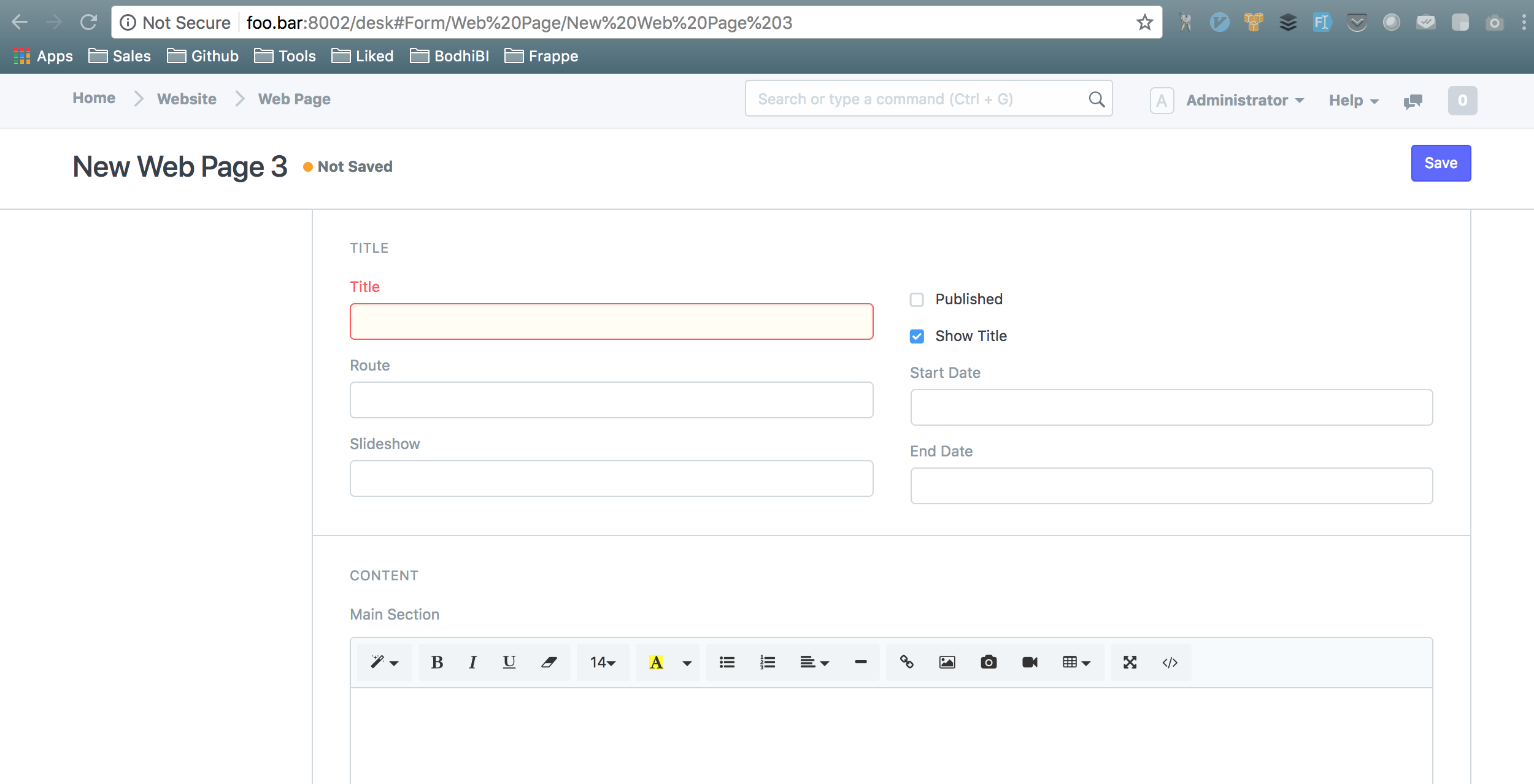Focus the End Date field
This screenshot has width=1534, height=784.
point(1171,486)
